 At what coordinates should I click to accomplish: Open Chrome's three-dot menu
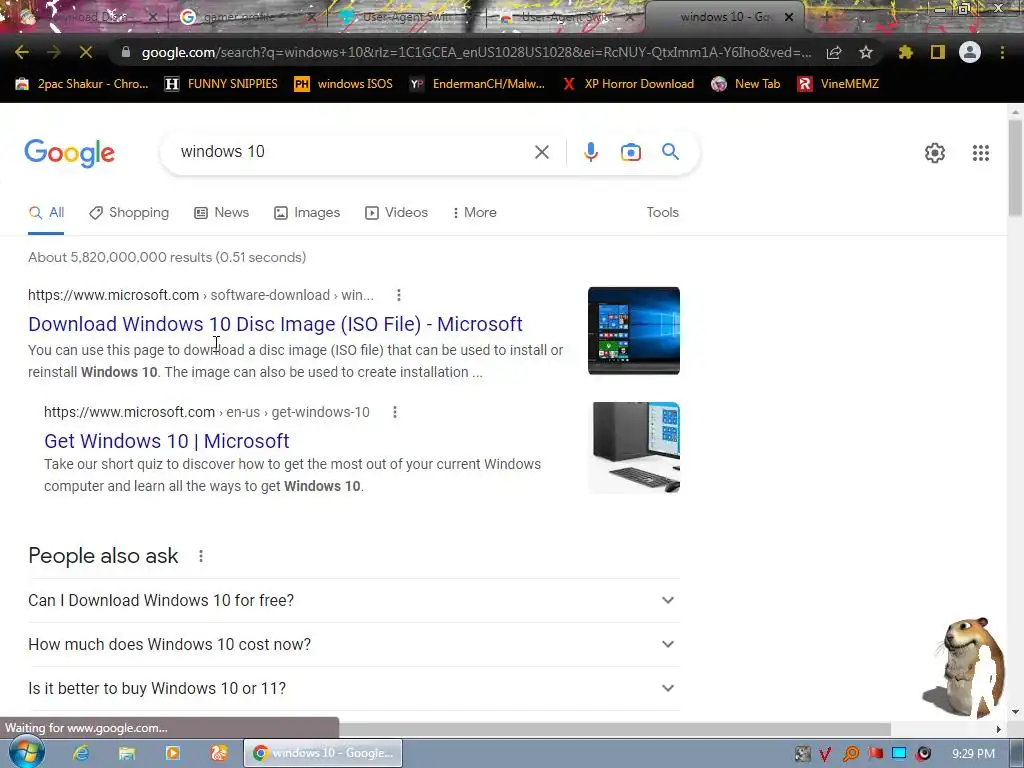1002,52
